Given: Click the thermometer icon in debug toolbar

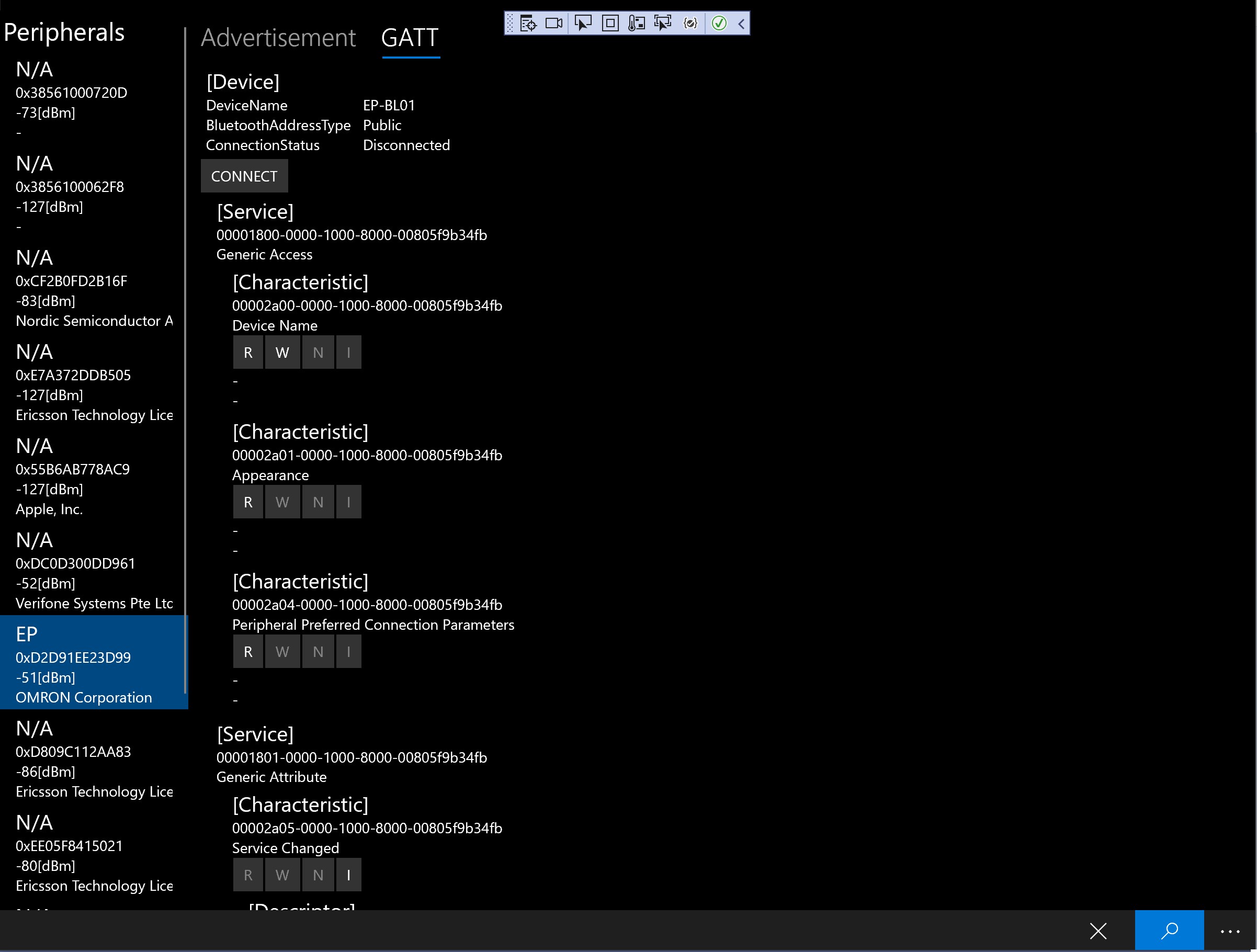Looking at the screenshot, I should pyautogui.click(x=637, y=24).
